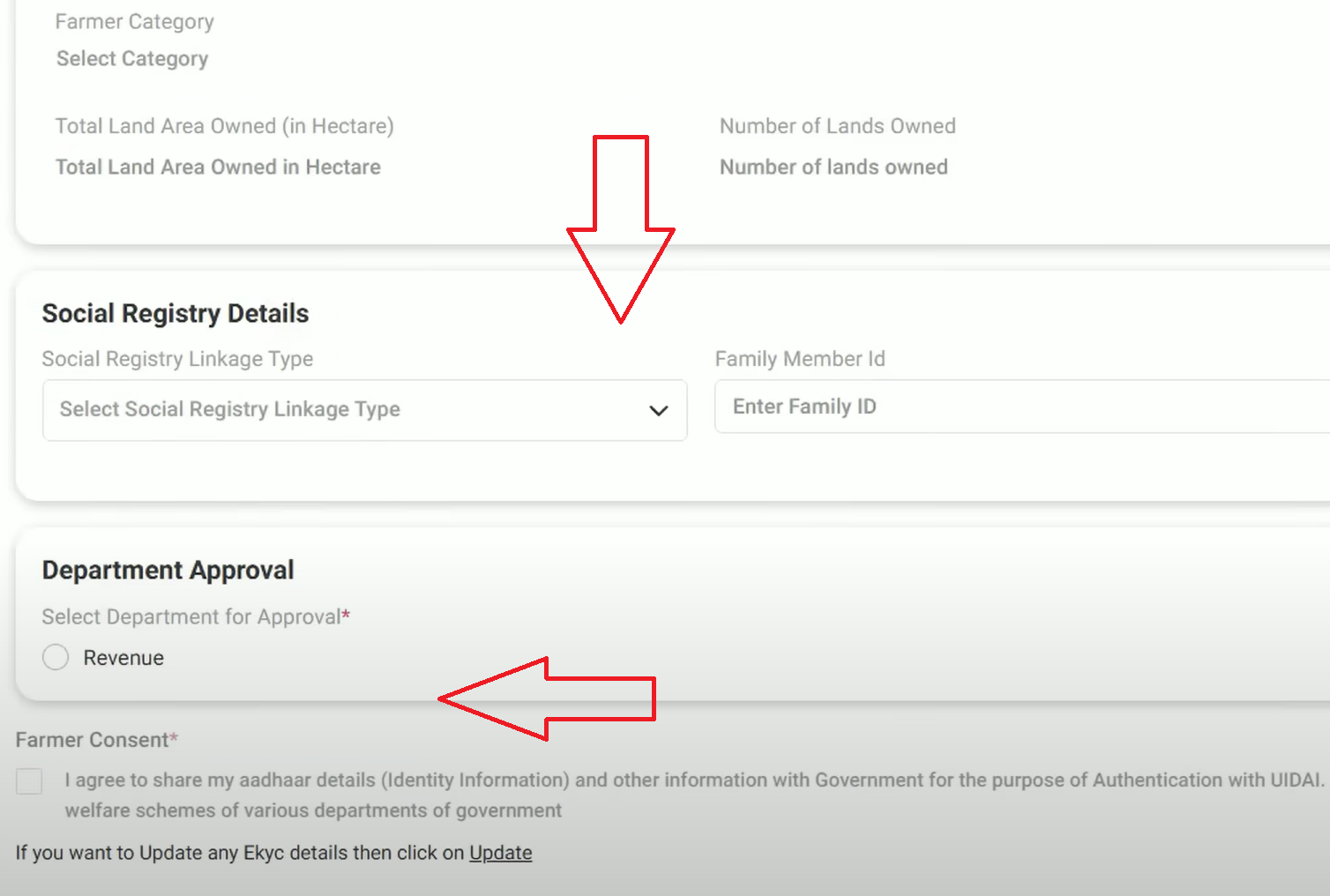1330x896 pixels.
Task: Check the Farmer Consent agreement checkbox
Action: click(28, 781)
